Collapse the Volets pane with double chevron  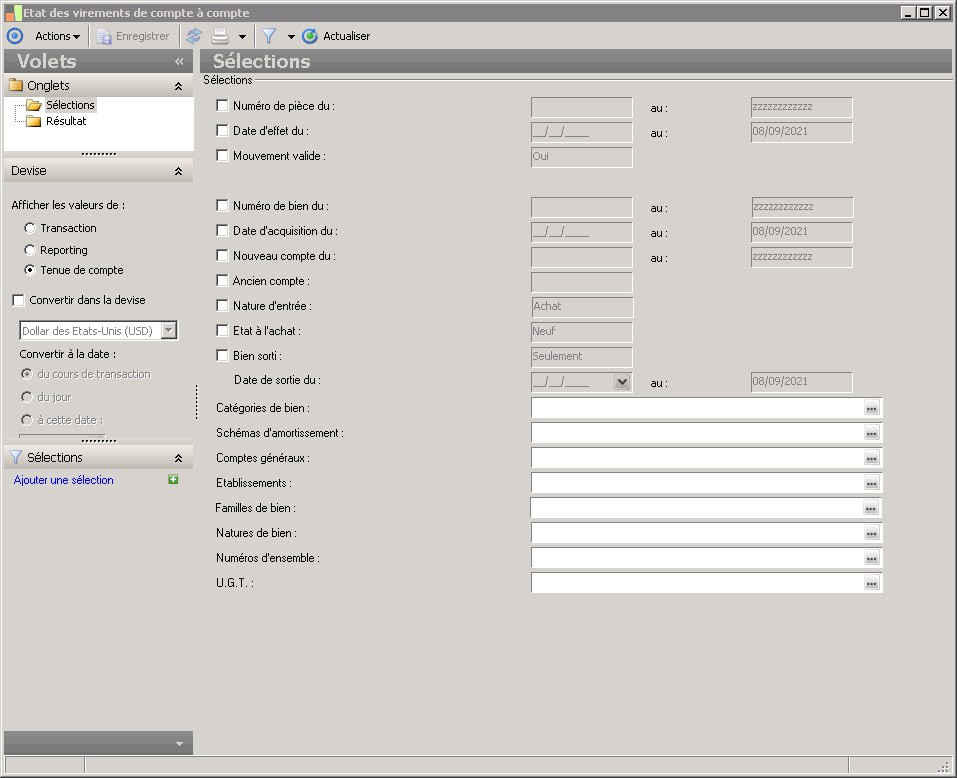[x=179, y=61]
